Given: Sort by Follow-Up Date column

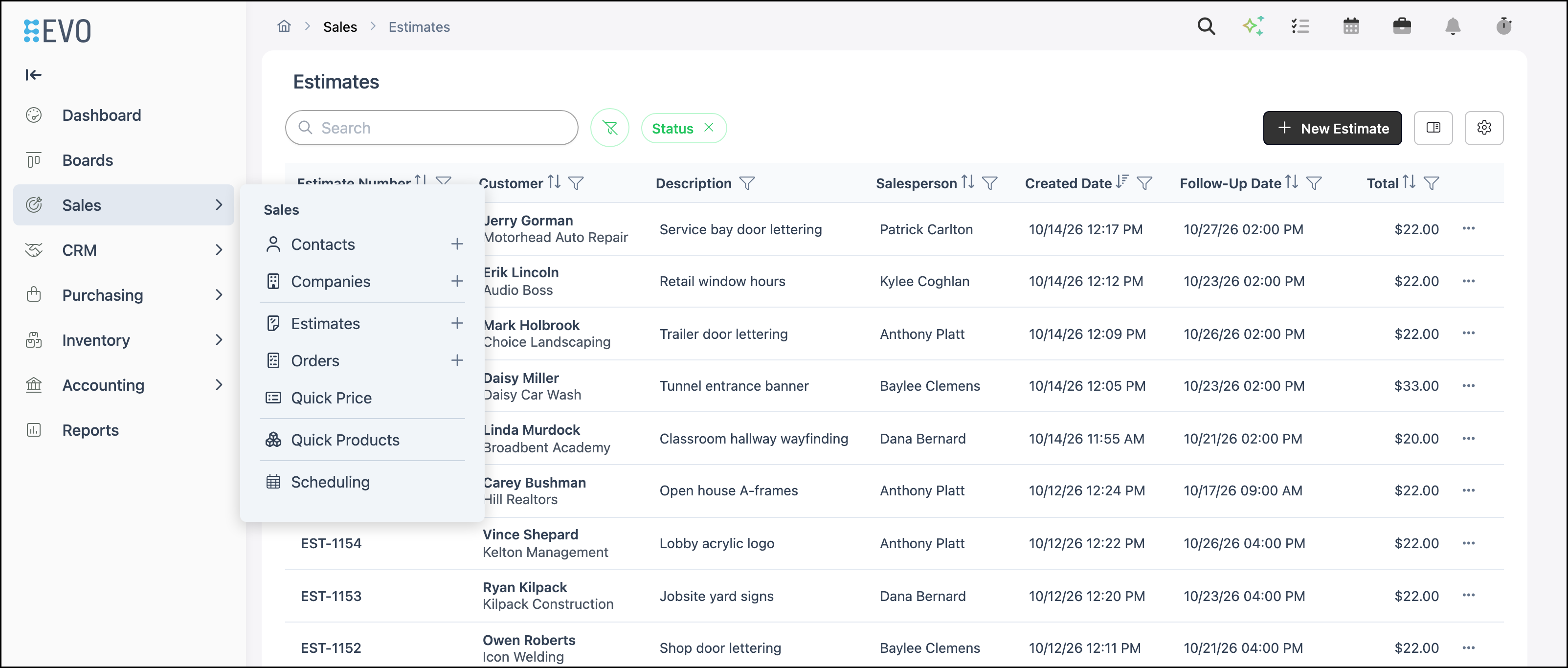Looking at the screenshot, I should pyautogui.click(x=1291, y=182).
